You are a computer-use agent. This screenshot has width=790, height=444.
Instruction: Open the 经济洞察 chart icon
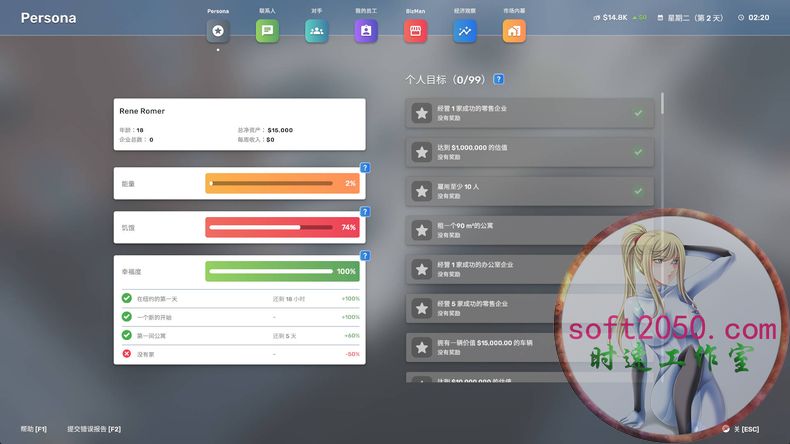tap(465, 31)
